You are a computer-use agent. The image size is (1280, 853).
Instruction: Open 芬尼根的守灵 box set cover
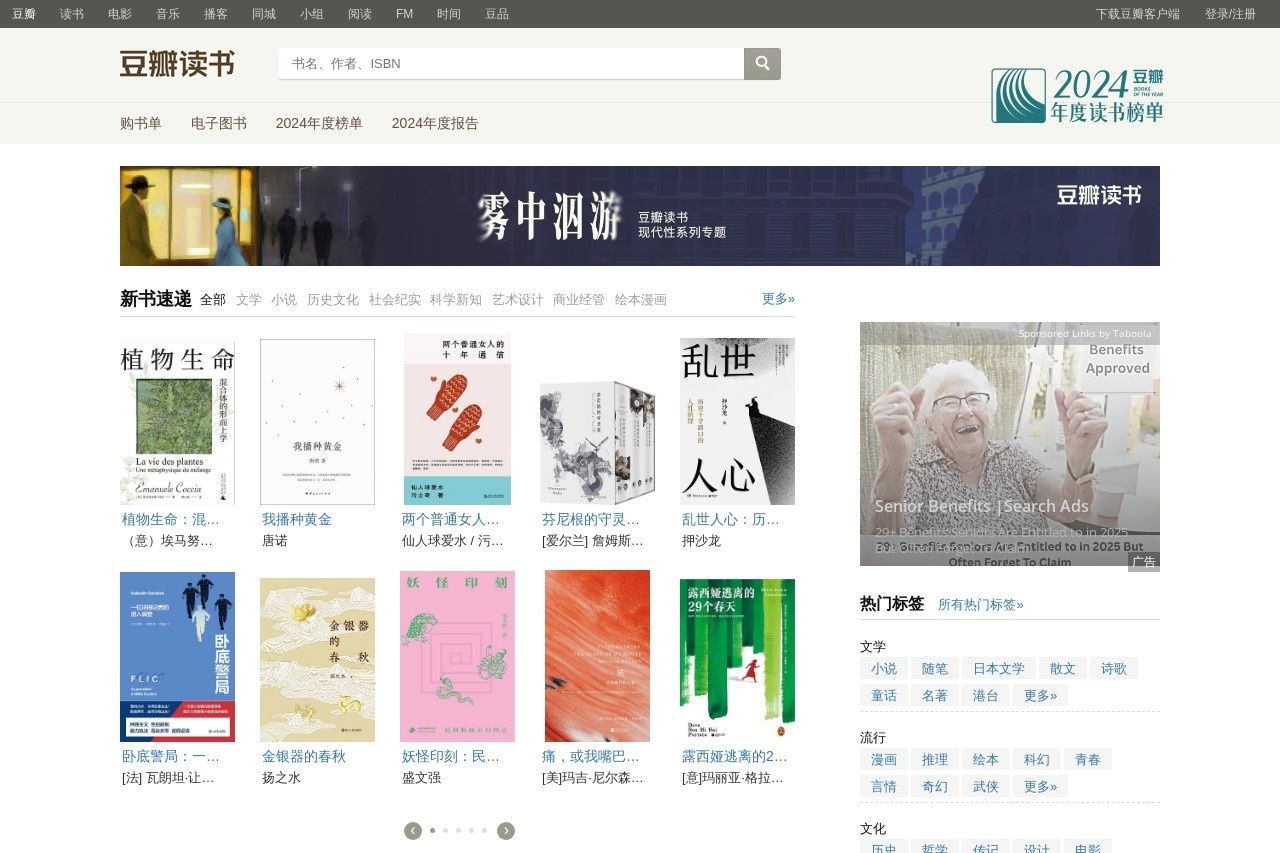[597, 443]
